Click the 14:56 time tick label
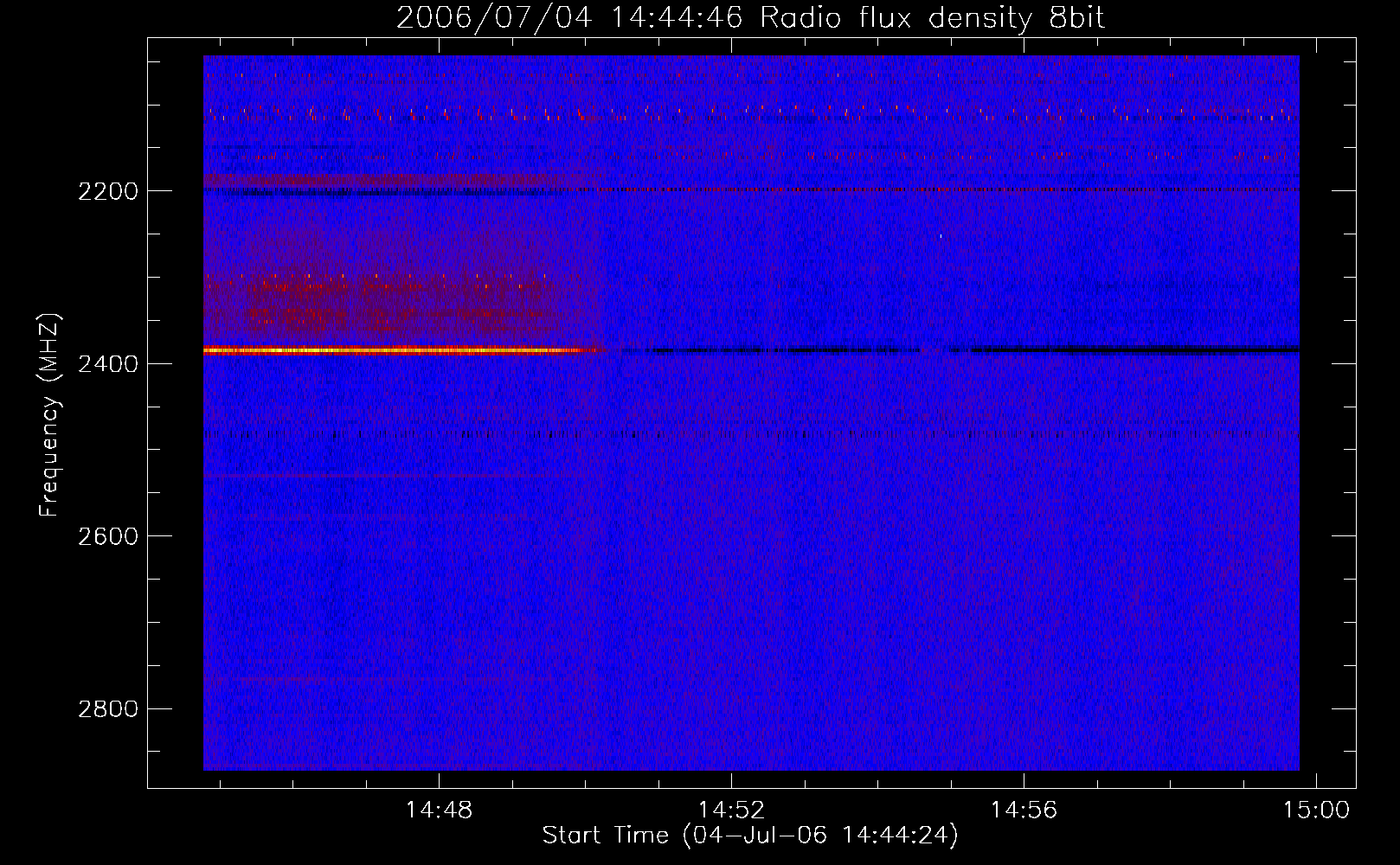1400x865 pixels. [x=1024, y=811]
